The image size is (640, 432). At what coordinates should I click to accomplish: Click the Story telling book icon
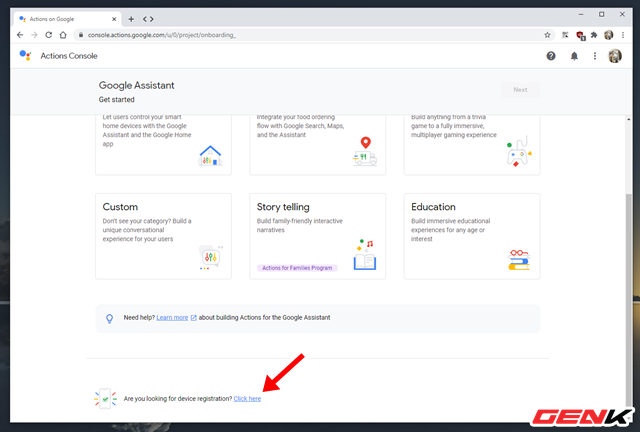pyautogui.click(x=365, y=255)
